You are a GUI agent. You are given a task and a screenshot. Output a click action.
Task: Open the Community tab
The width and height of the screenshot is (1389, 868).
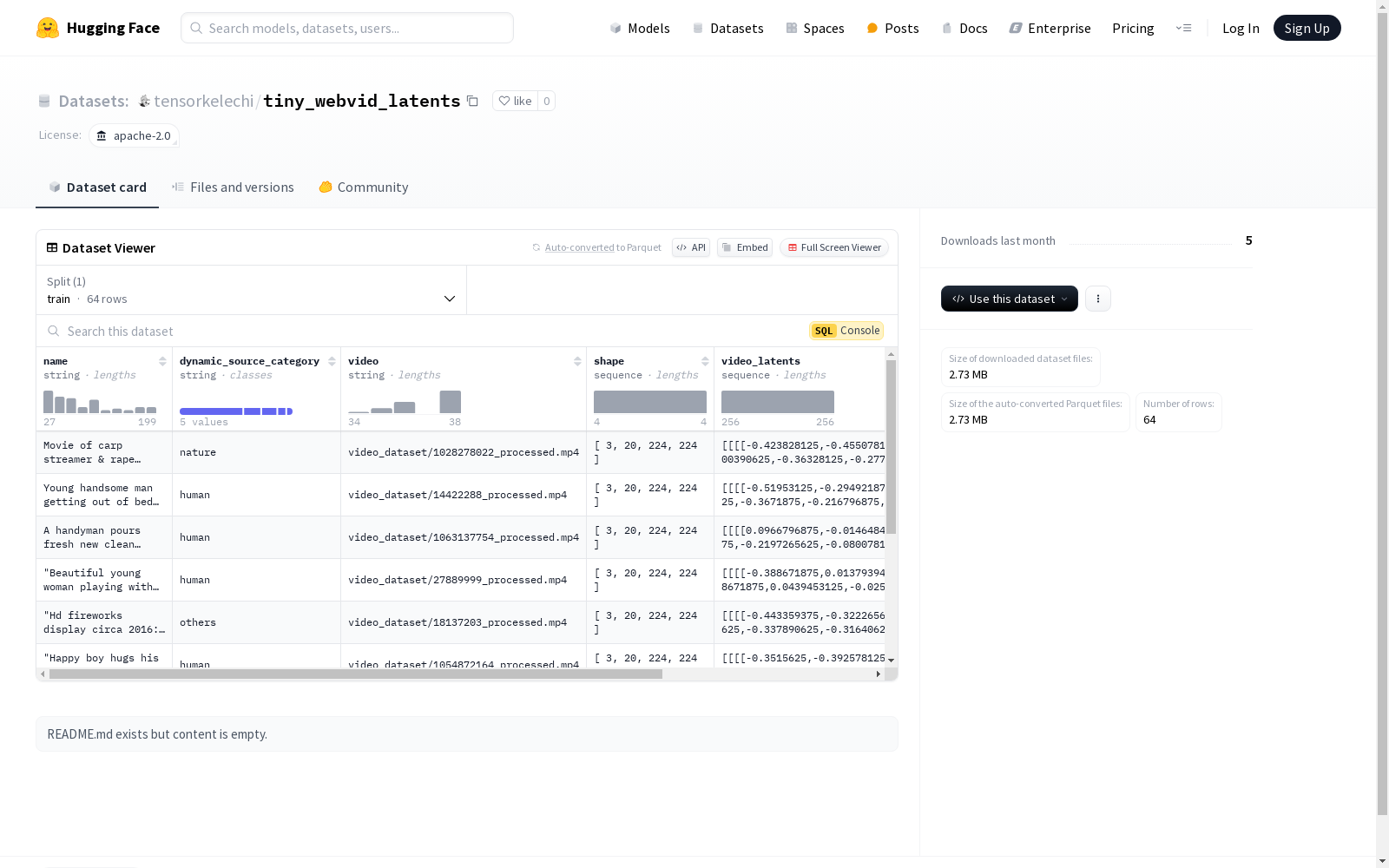363,187
